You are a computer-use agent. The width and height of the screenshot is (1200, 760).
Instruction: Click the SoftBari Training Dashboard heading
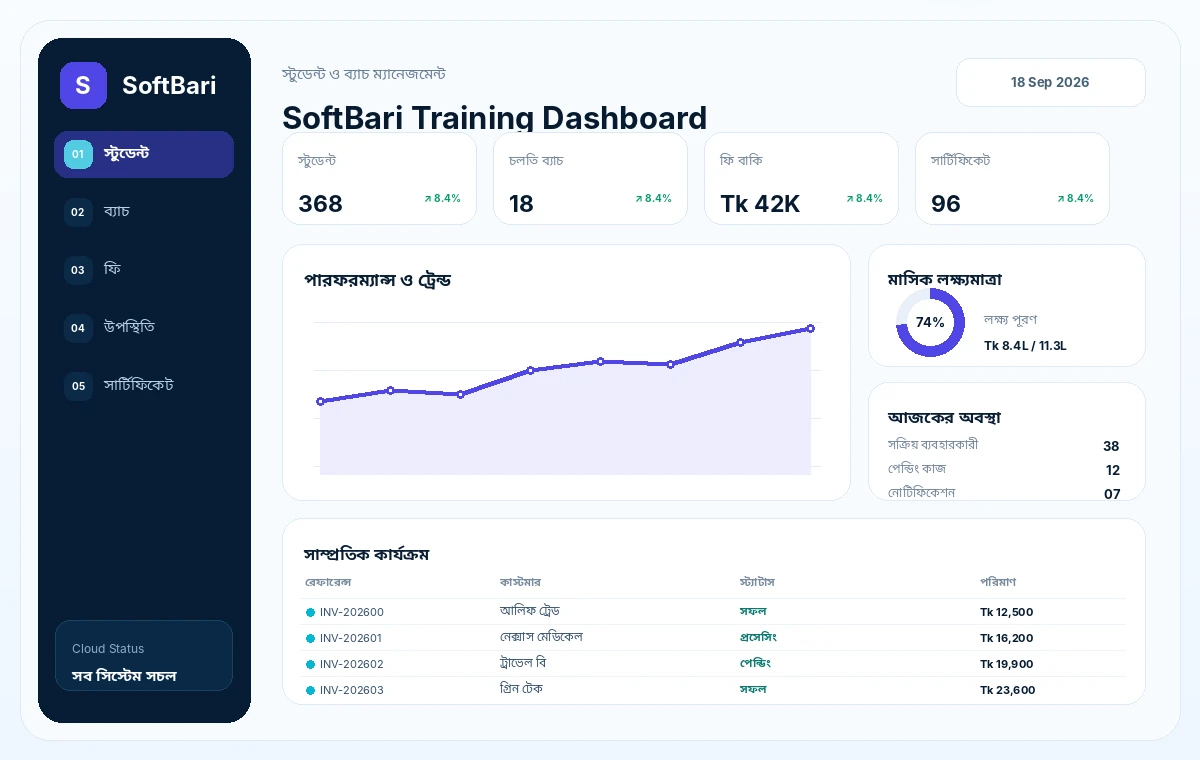click(x=494, y=118)
